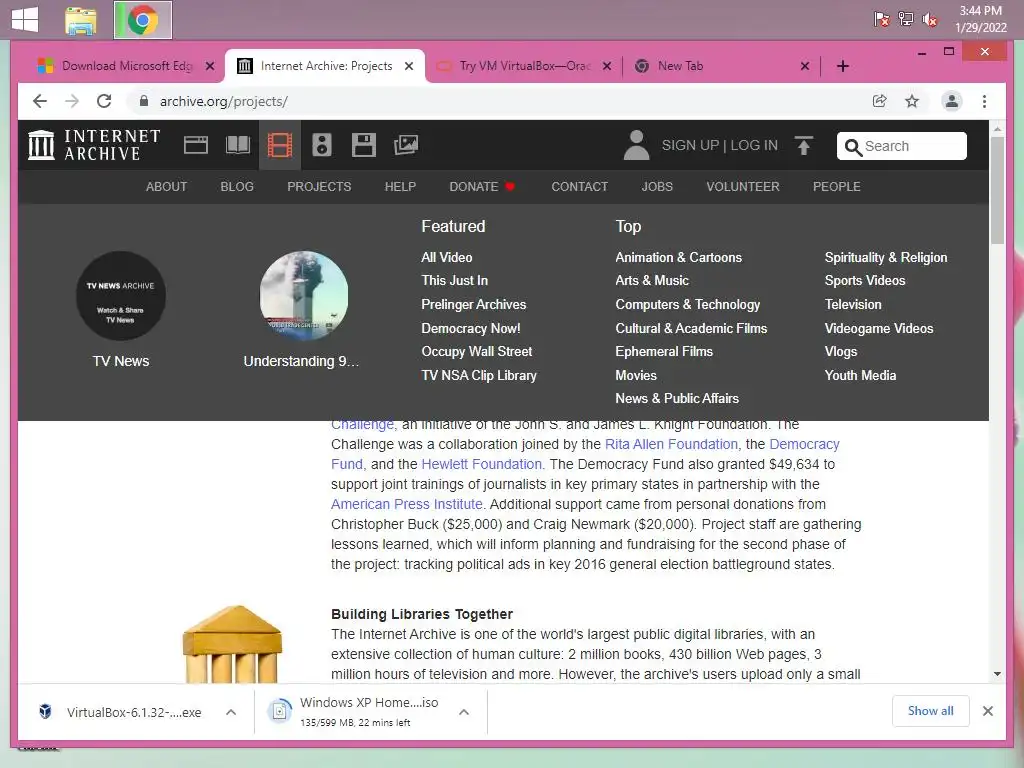Open the PROJECTS menu item
This screenshot has height=768, width=1024.
click(x=319, y=187)
